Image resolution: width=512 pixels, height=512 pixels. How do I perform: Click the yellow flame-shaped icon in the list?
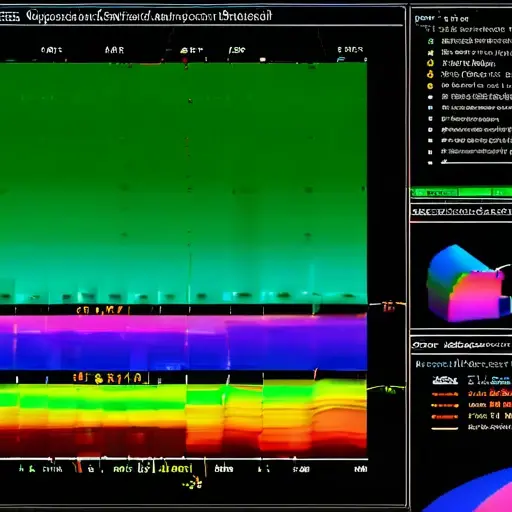click(x=430, y=74)
